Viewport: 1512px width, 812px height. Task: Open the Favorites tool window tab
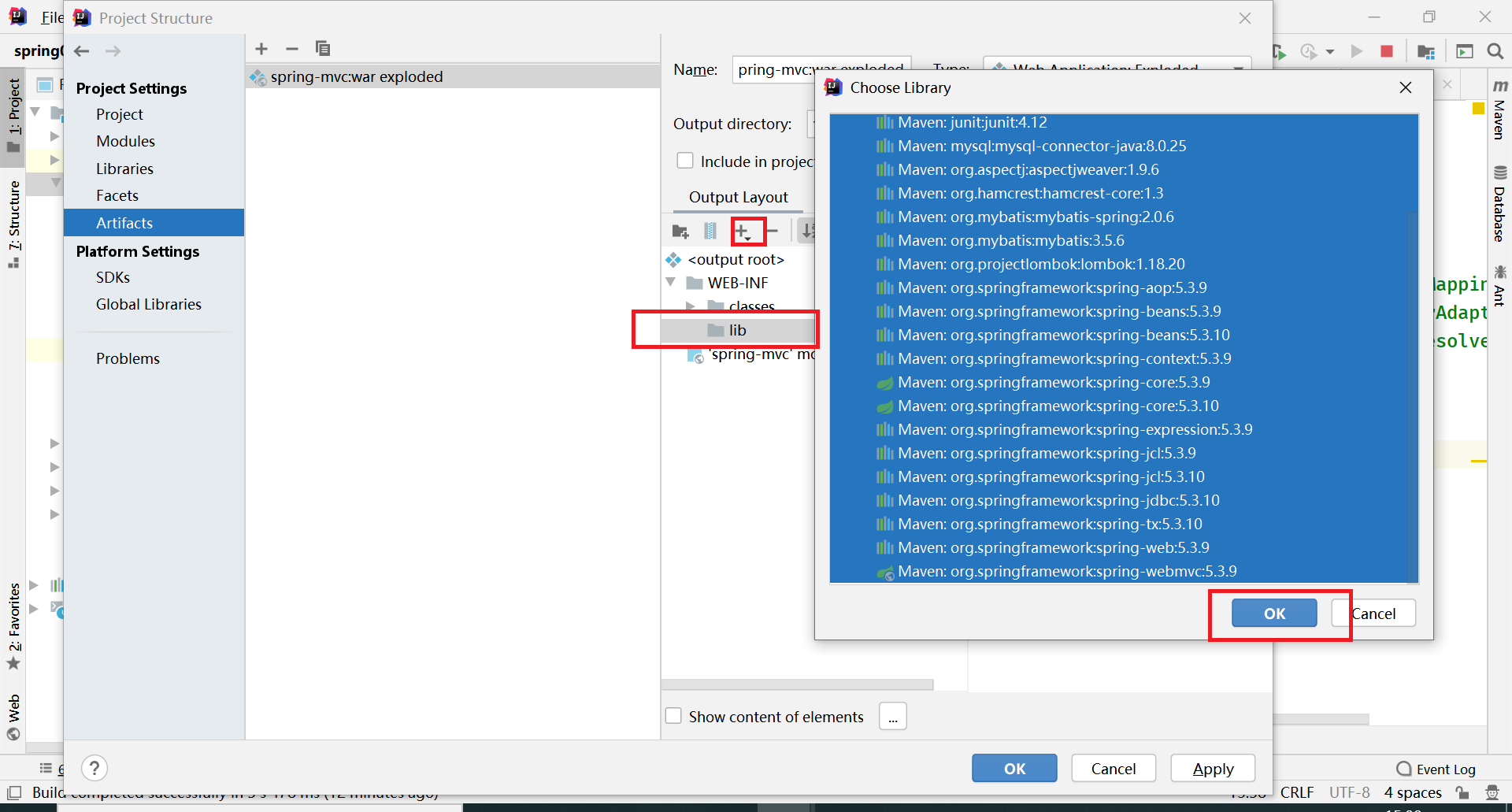click(14, 626)
